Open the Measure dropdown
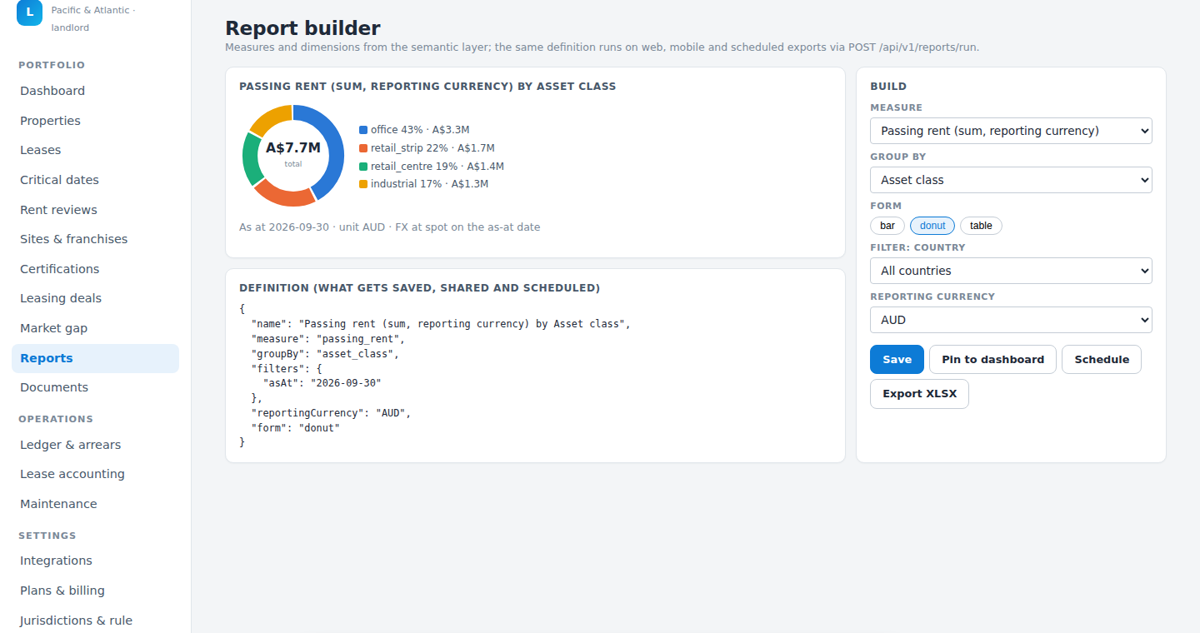The image size is (1200, 633). (1011, 131)
